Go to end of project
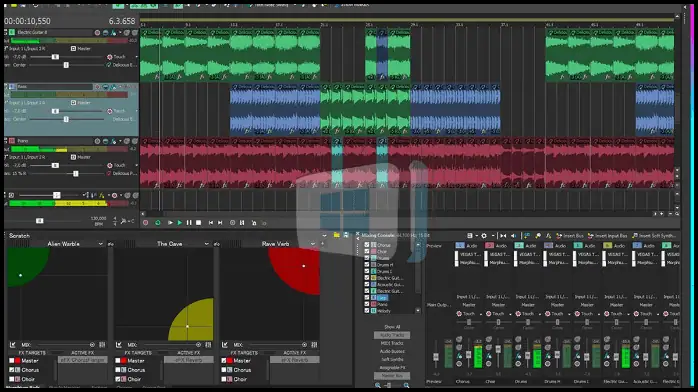Image resolution: width=698 pixels, height=392 pixels. [220, 223]
